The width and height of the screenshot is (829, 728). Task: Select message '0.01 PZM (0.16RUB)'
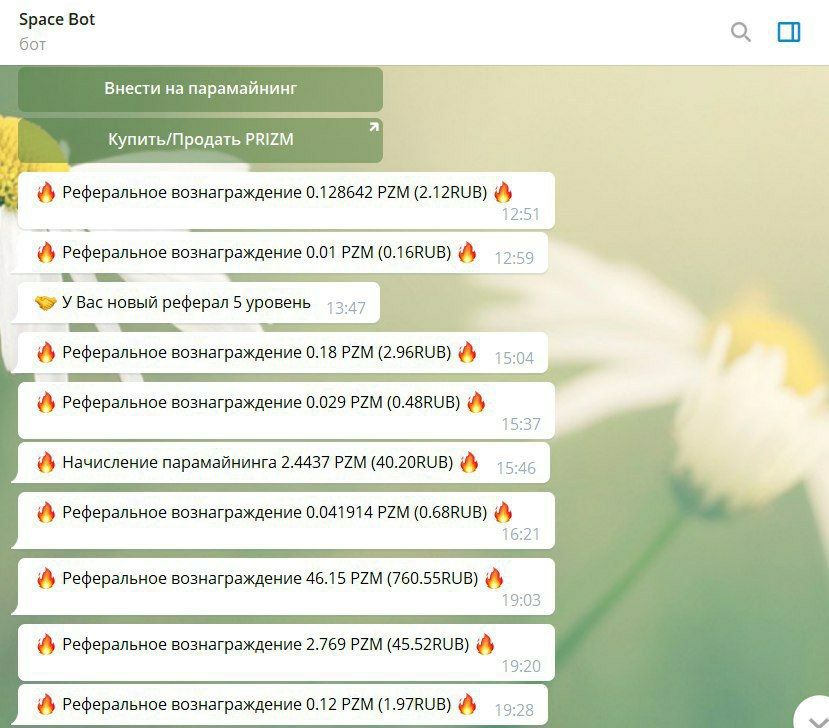click(x=283, y=253)
